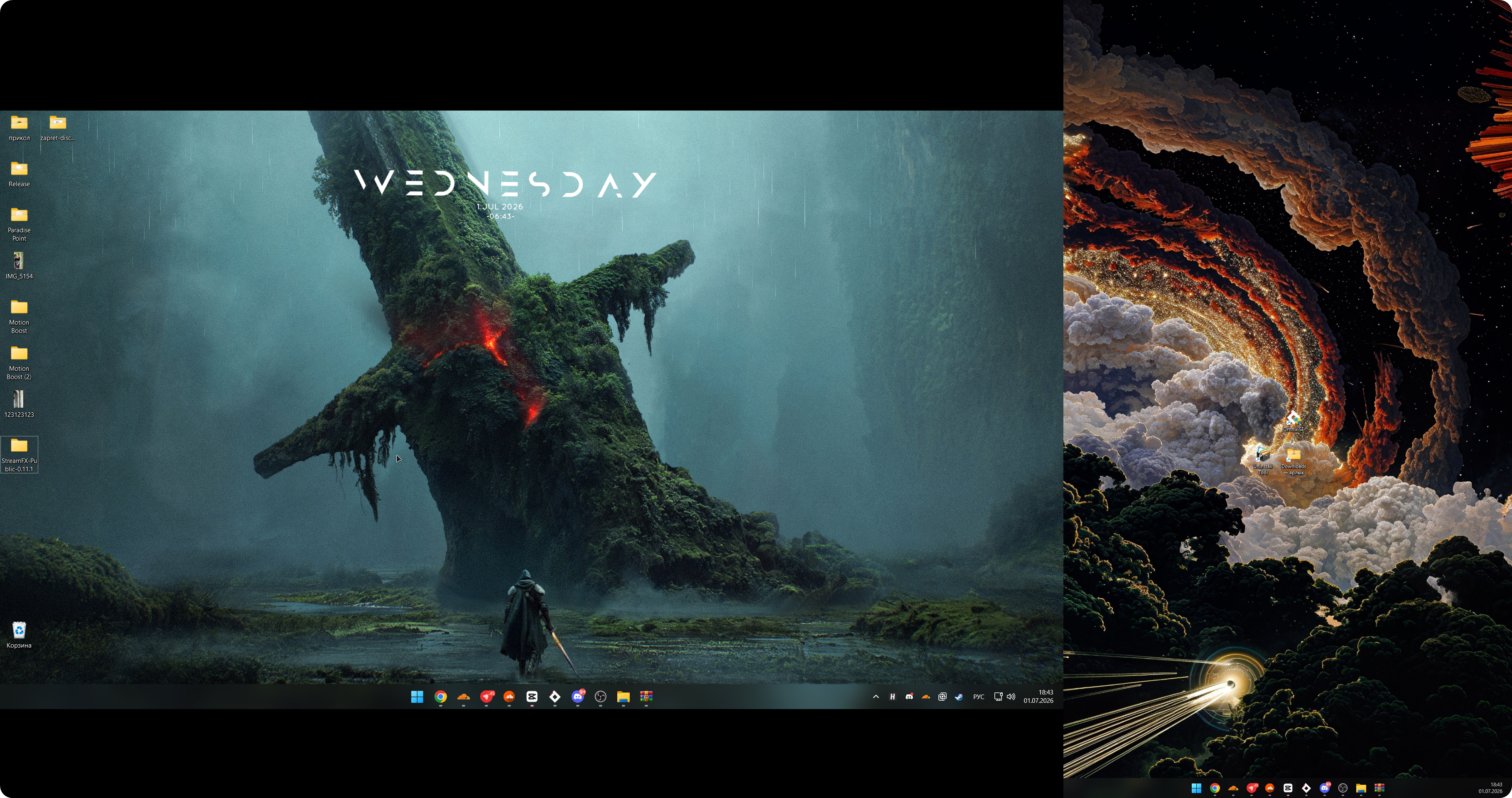Open the Cloudflare icon in the system tray
The width and height of the screenshot is (1512, 798).
point(925,697)
